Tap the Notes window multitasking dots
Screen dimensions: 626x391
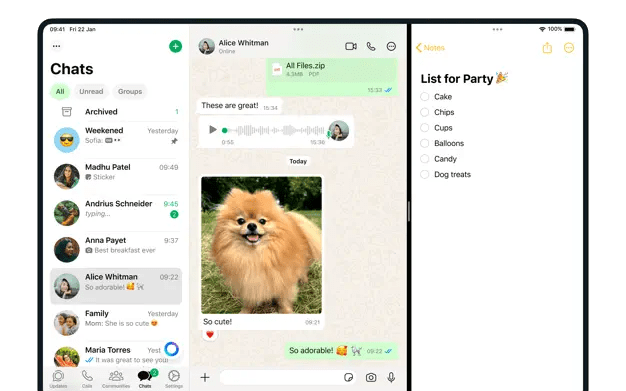[497, 29]
